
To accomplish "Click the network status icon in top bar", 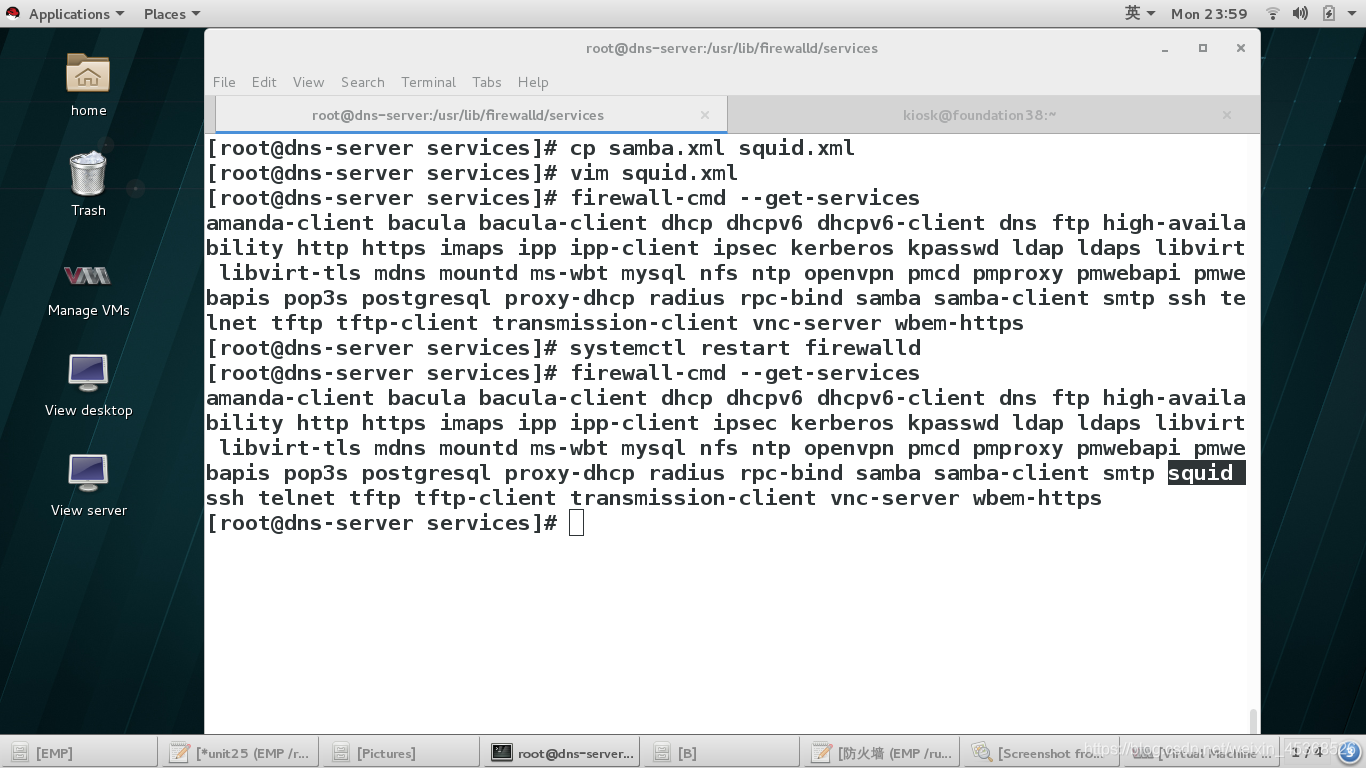I will 1273,14.
